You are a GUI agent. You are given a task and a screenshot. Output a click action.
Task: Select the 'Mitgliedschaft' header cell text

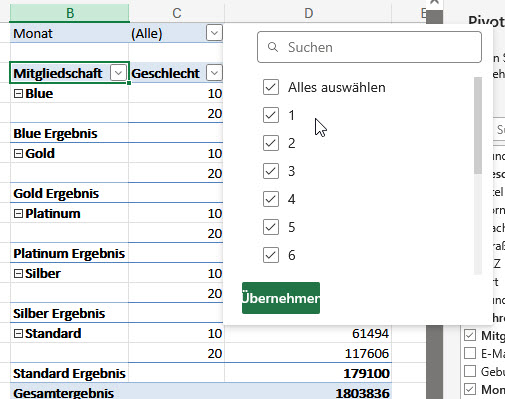(x=58, y=73)
